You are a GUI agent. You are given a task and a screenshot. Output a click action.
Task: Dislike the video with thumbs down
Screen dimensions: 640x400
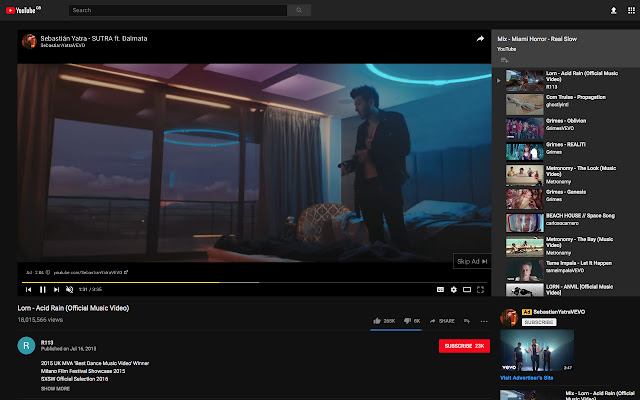[x=412, y=321]
